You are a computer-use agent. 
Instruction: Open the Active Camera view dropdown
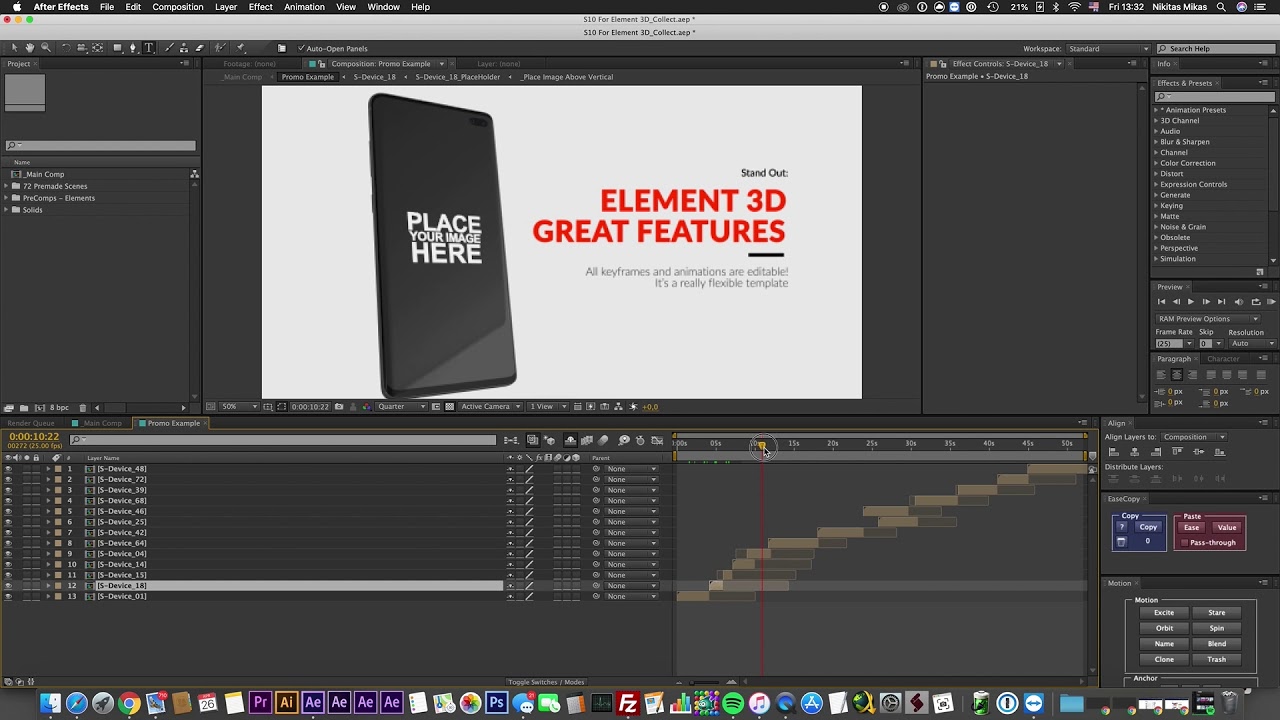[x=491, y=407]
